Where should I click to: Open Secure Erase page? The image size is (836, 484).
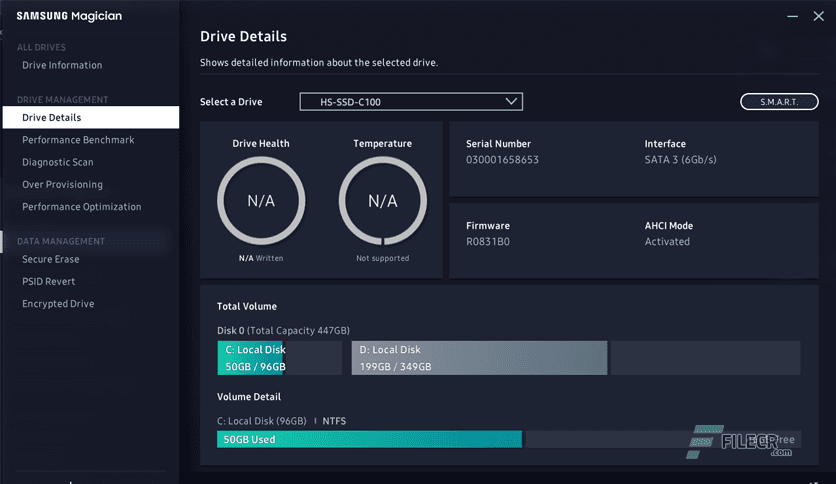pyautogui.click(x=51, y=259)
